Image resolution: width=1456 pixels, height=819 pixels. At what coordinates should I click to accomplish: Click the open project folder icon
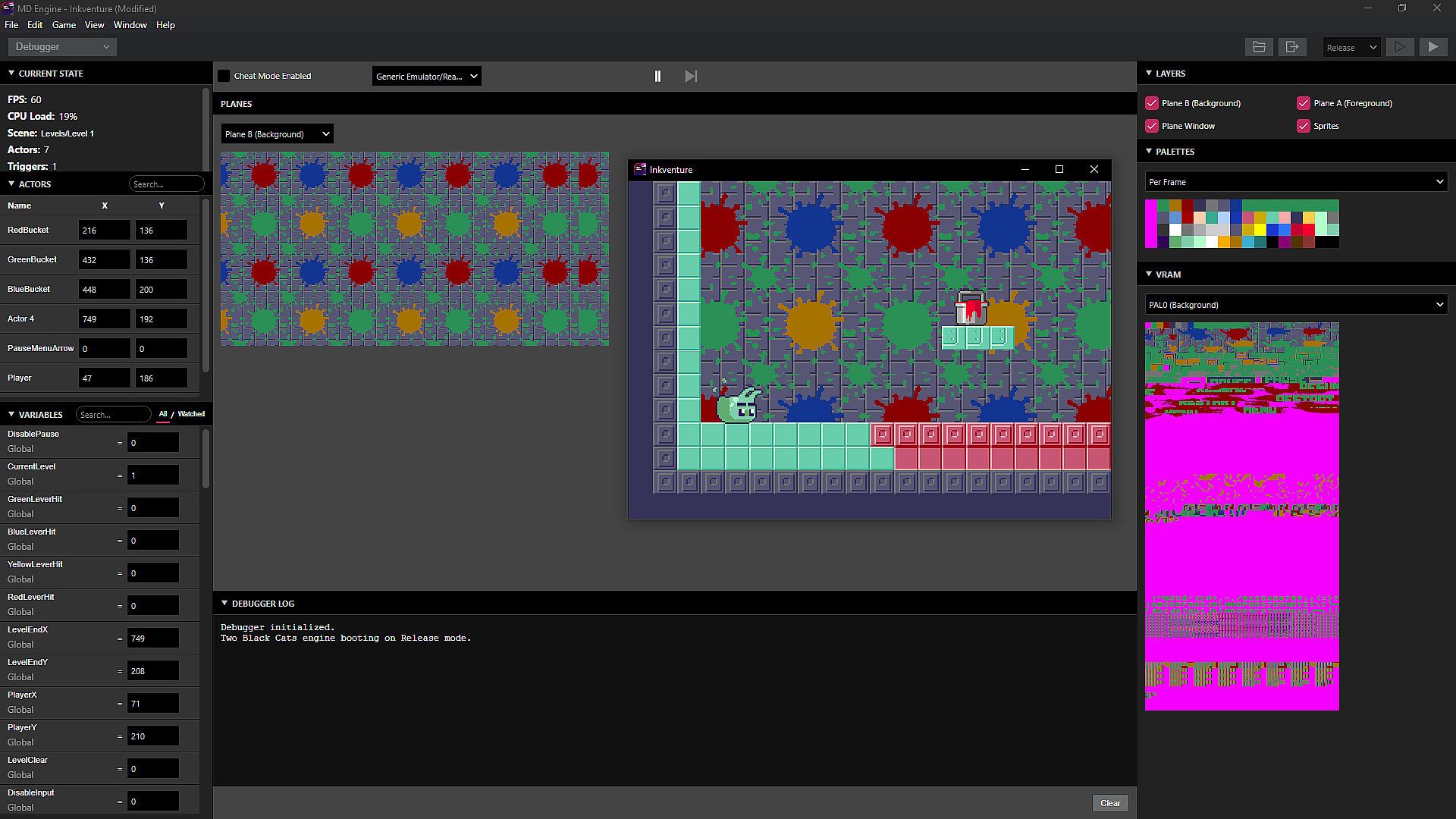pyautogui.click(x=1259, y=47)
